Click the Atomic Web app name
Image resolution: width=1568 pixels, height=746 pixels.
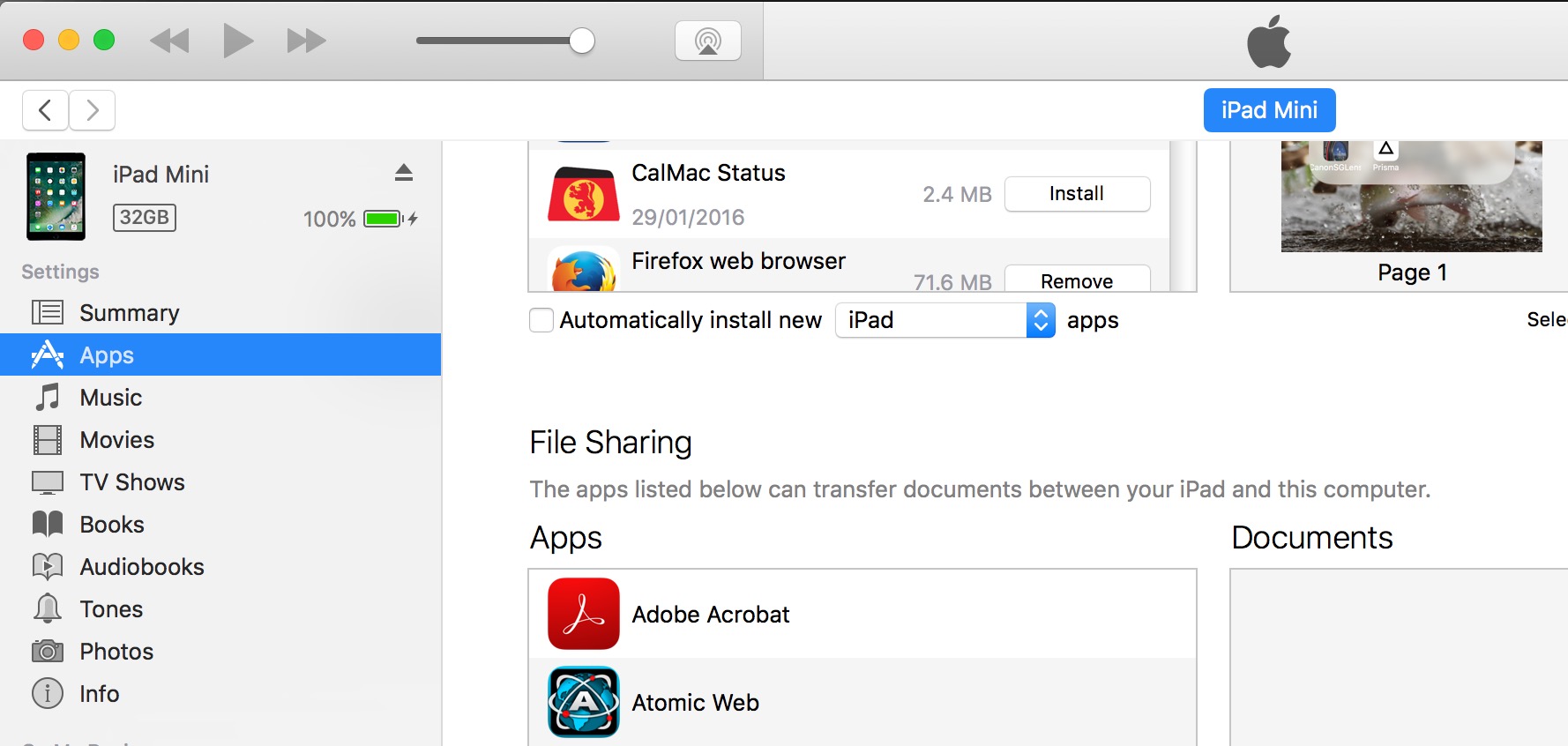point(695,702)
